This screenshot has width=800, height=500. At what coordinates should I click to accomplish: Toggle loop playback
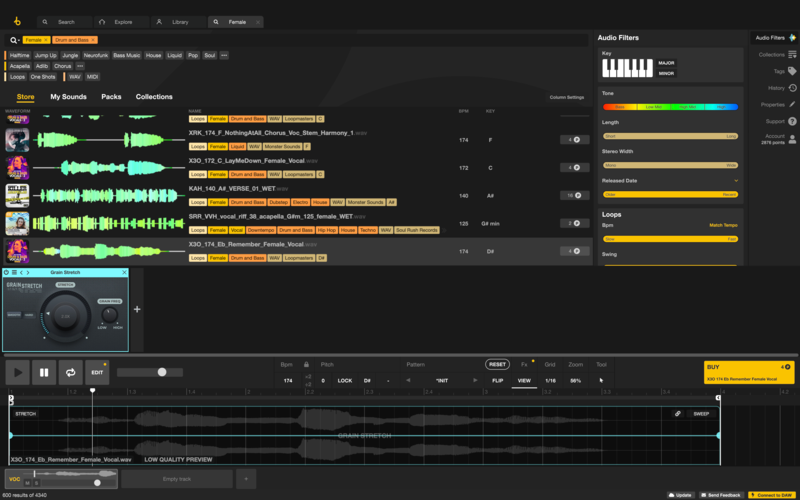(70, 372)
